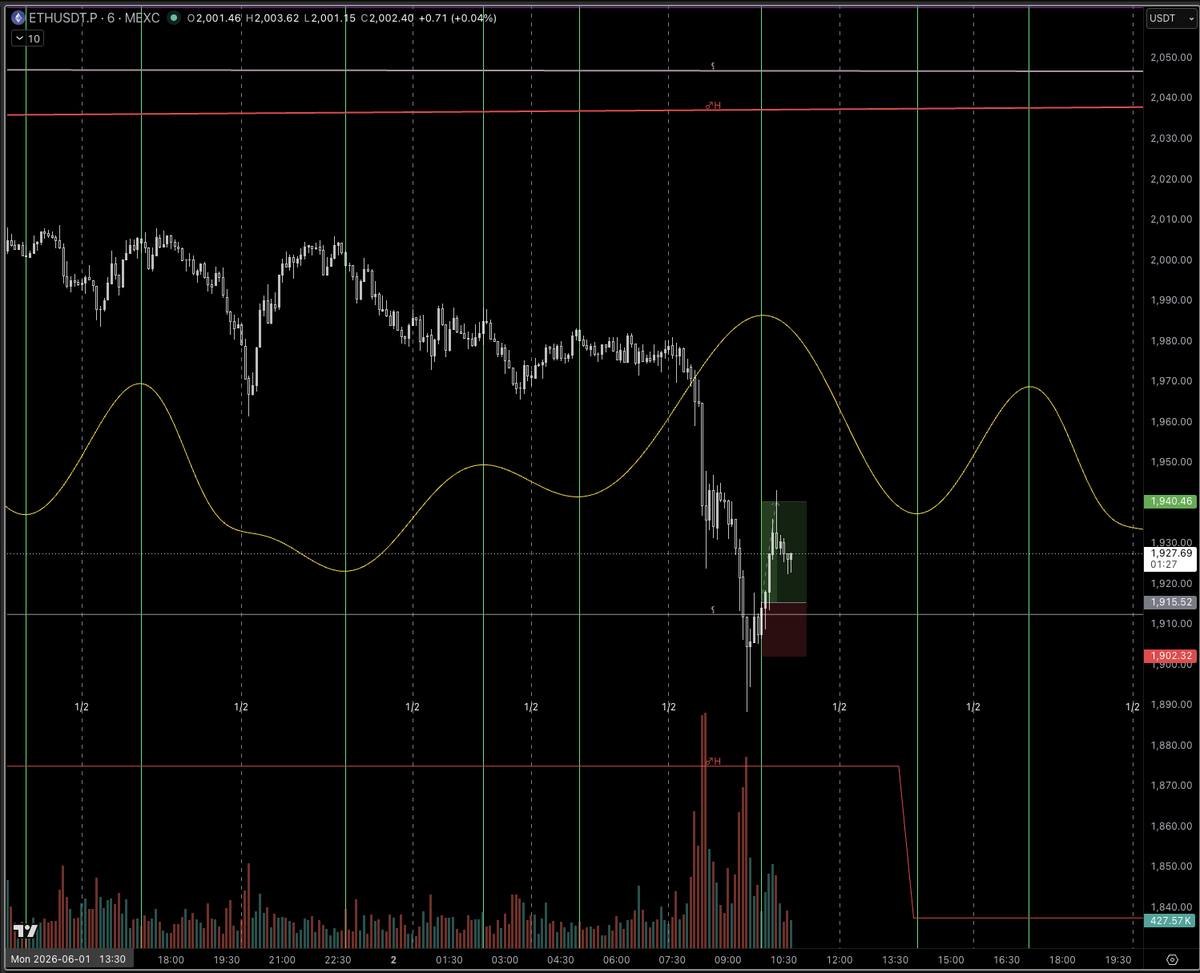Image resolution: width=1200 pixels, height=973 pixels.
Task: Click the Ethereum symbol logo icon
Action: coord(18,18)
